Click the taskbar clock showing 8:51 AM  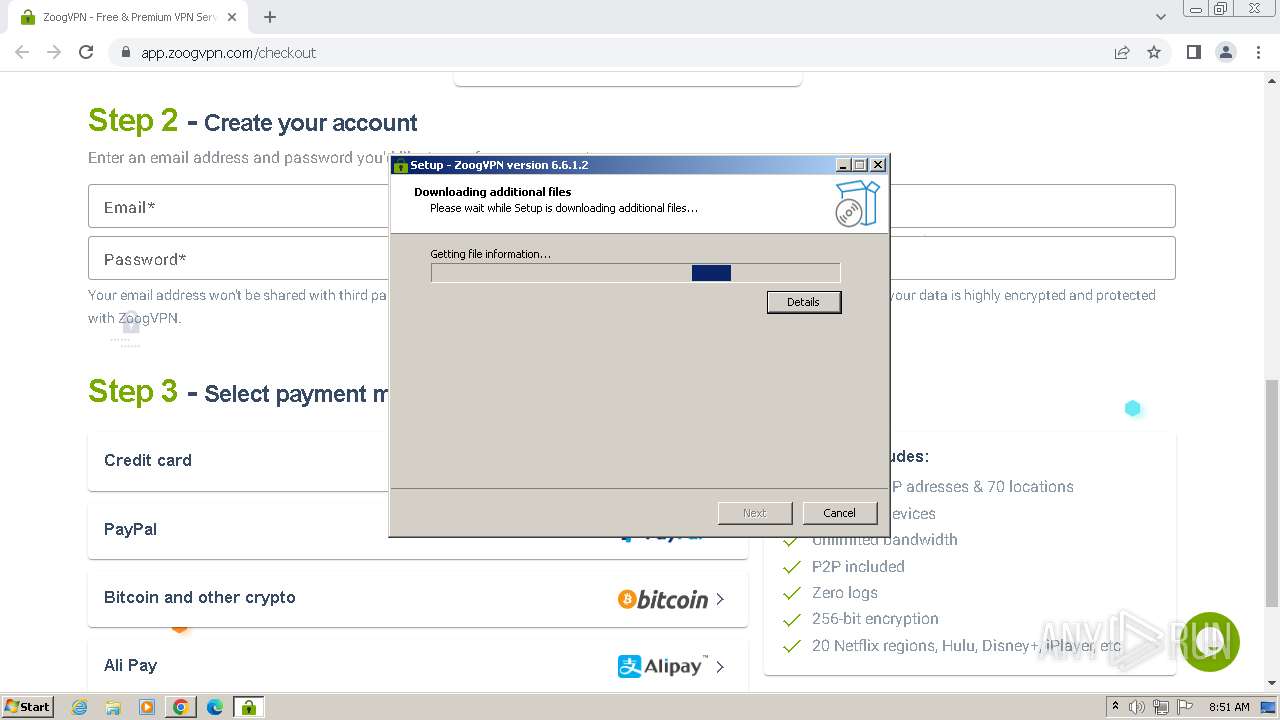point(1229,707)
